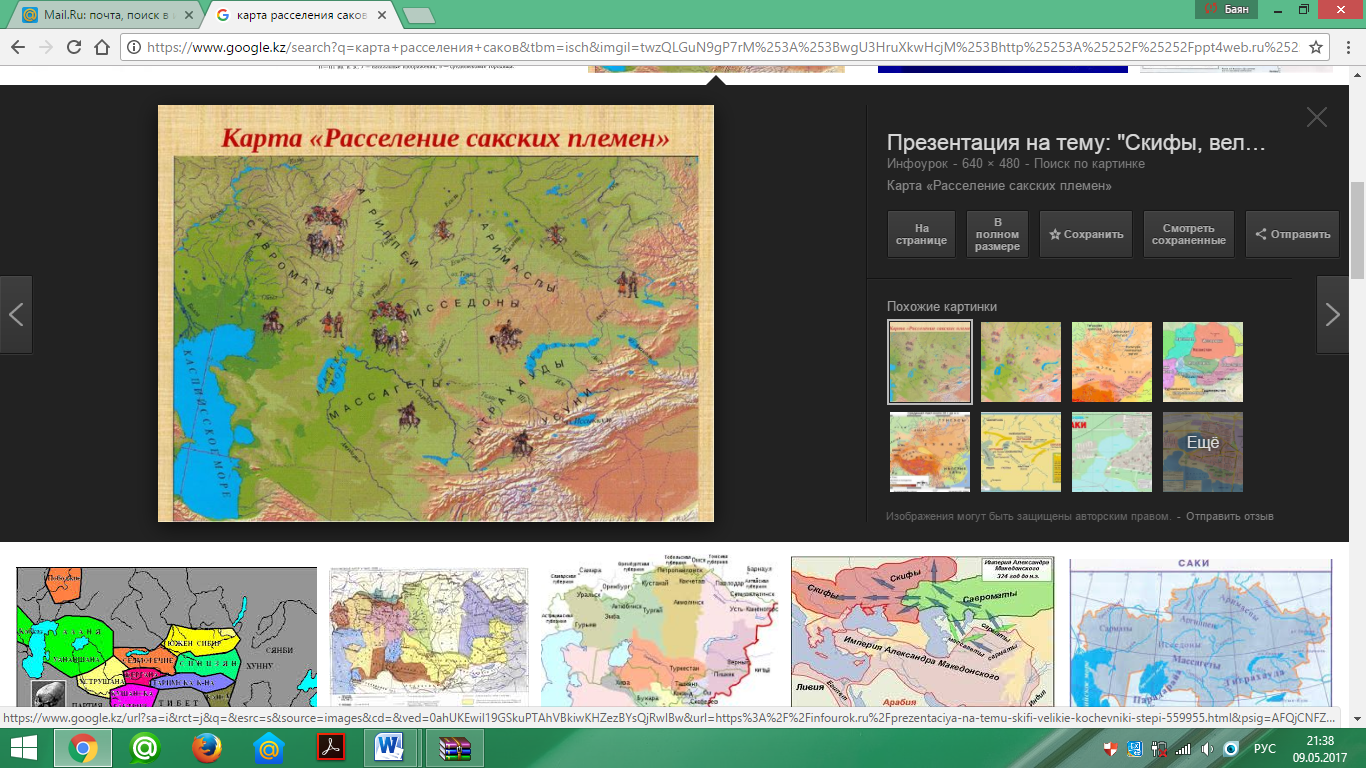Switch to Microsoft Word in the taskbar
Image resolution: width=1366 pixels, height=768 pixels.
pos(392,748)
